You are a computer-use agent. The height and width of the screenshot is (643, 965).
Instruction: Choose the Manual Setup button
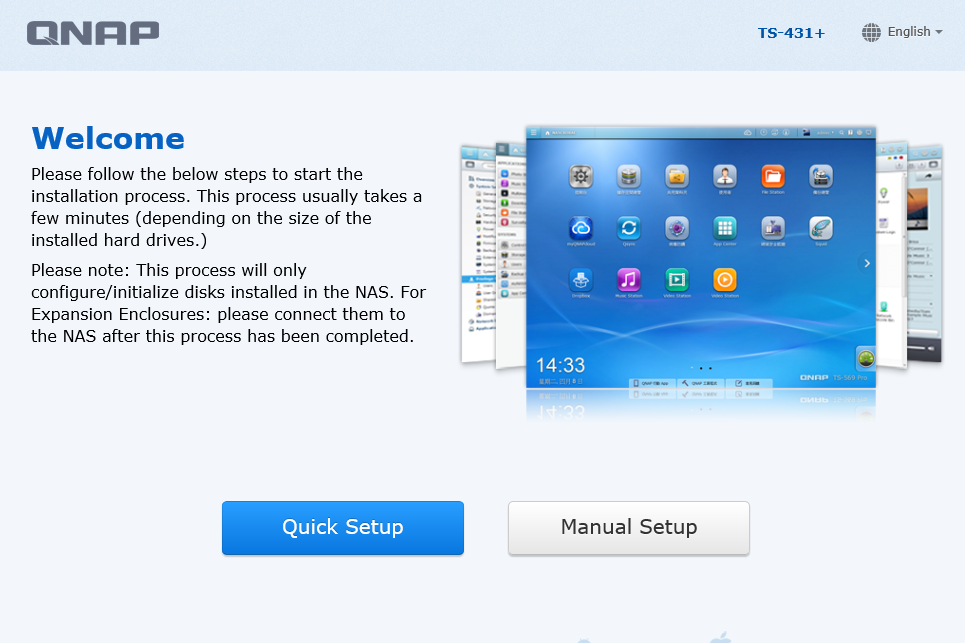pos(628,527)
